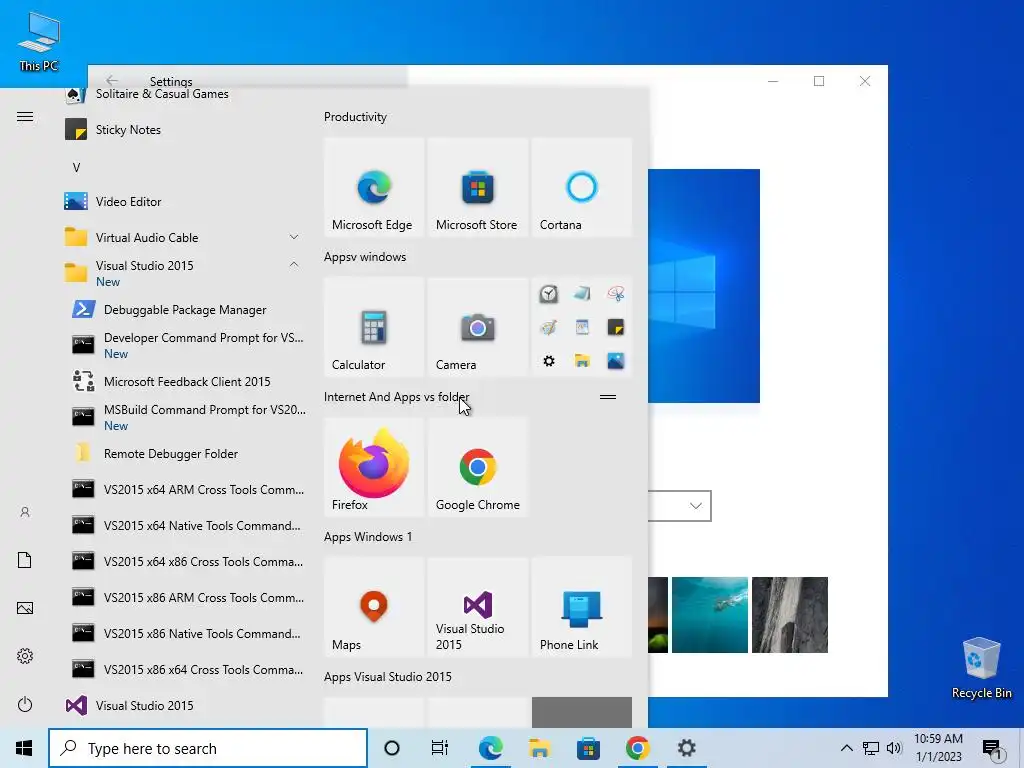1024x768 pixels.
Task: Show hidden system tray icons
Action: [x=846, y=748]
